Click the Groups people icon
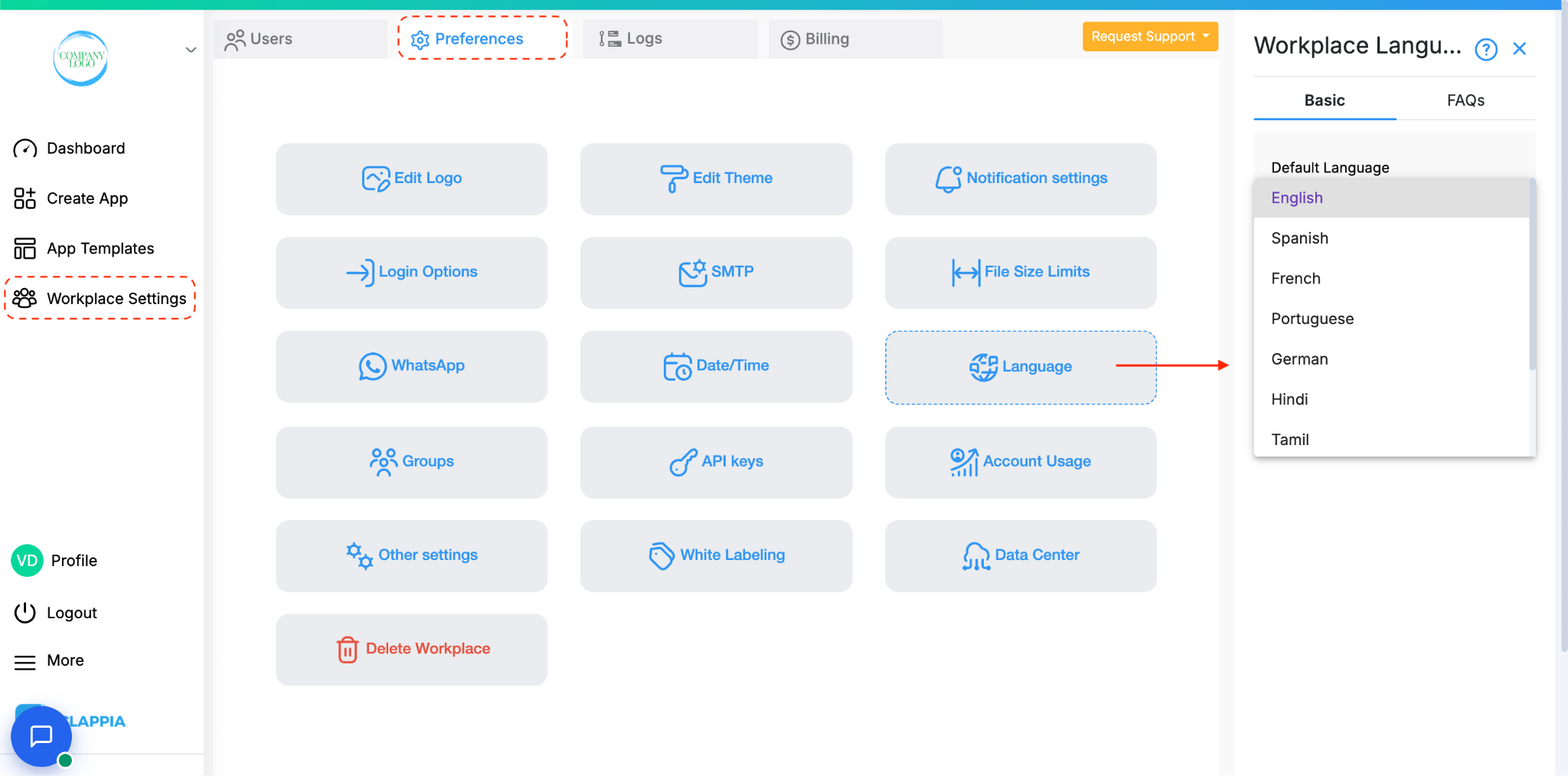The width and height of the screenshot is (1568, 776). (384, 462)
